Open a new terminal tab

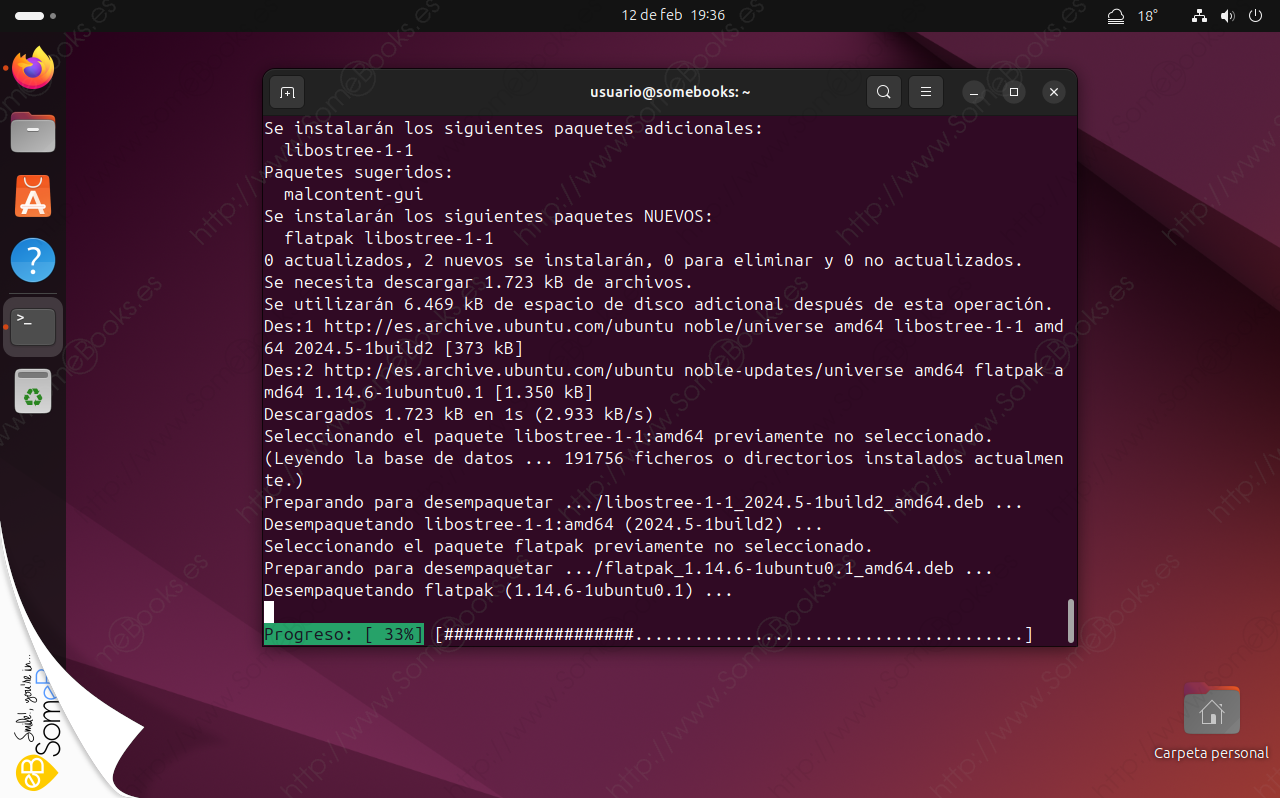(x=288, y=92)
